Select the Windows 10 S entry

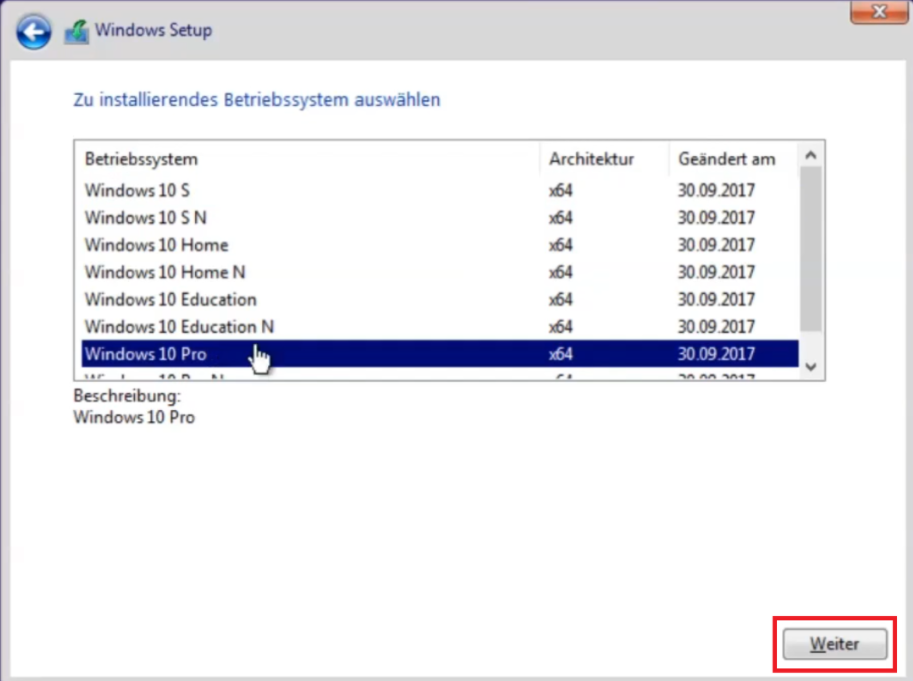(x=137, y=190)
